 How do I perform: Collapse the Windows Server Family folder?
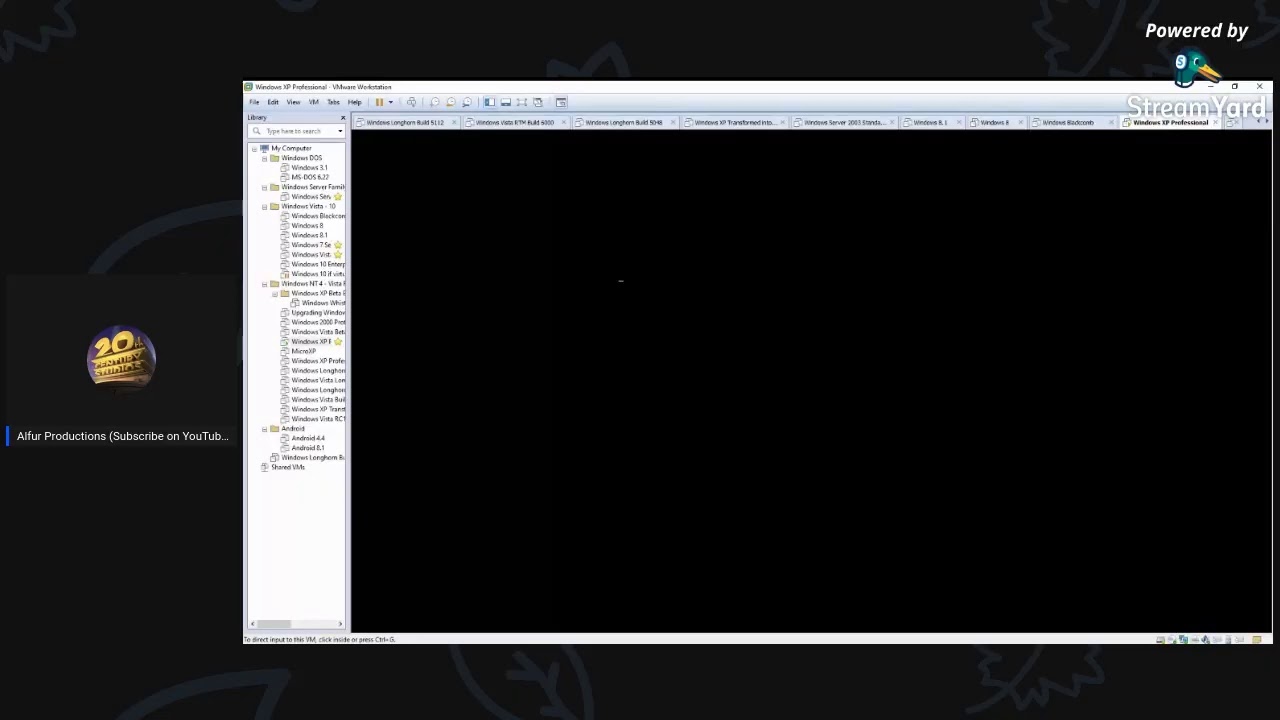tap(264, 187)
